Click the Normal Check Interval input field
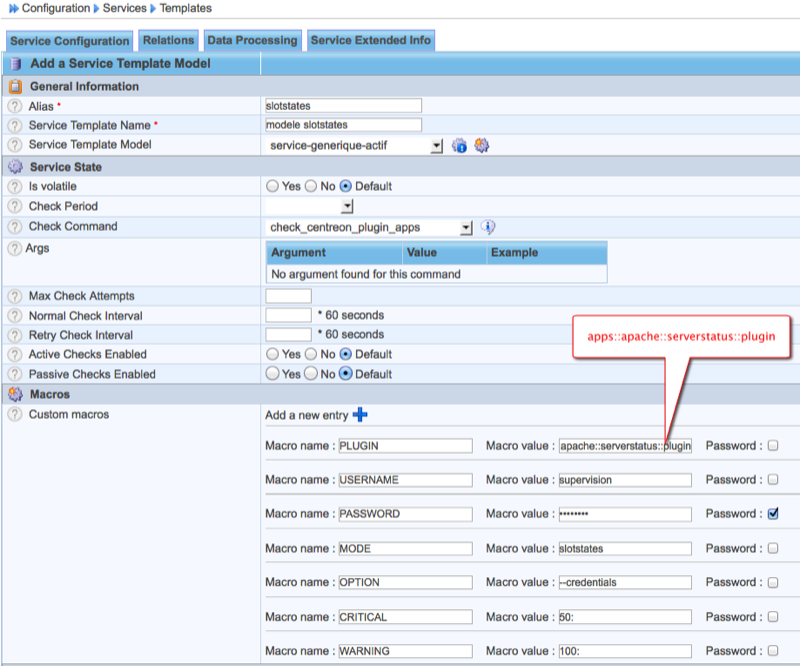The height and width of the screenshot is (666, 800). pyautogui.click(x=288, y=315)
